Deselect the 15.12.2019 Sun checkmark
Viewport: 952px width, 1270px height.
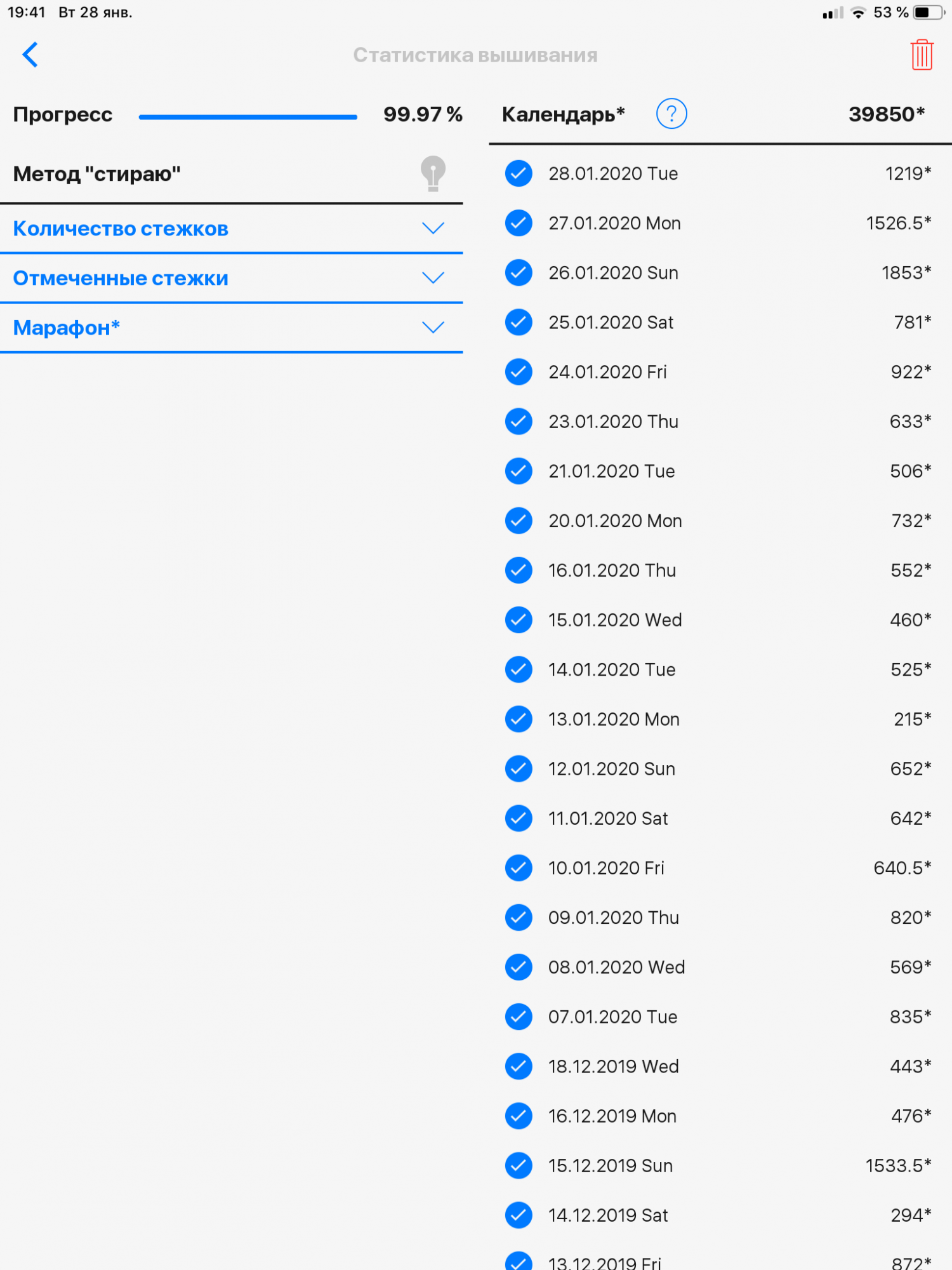pos(519,1165)
